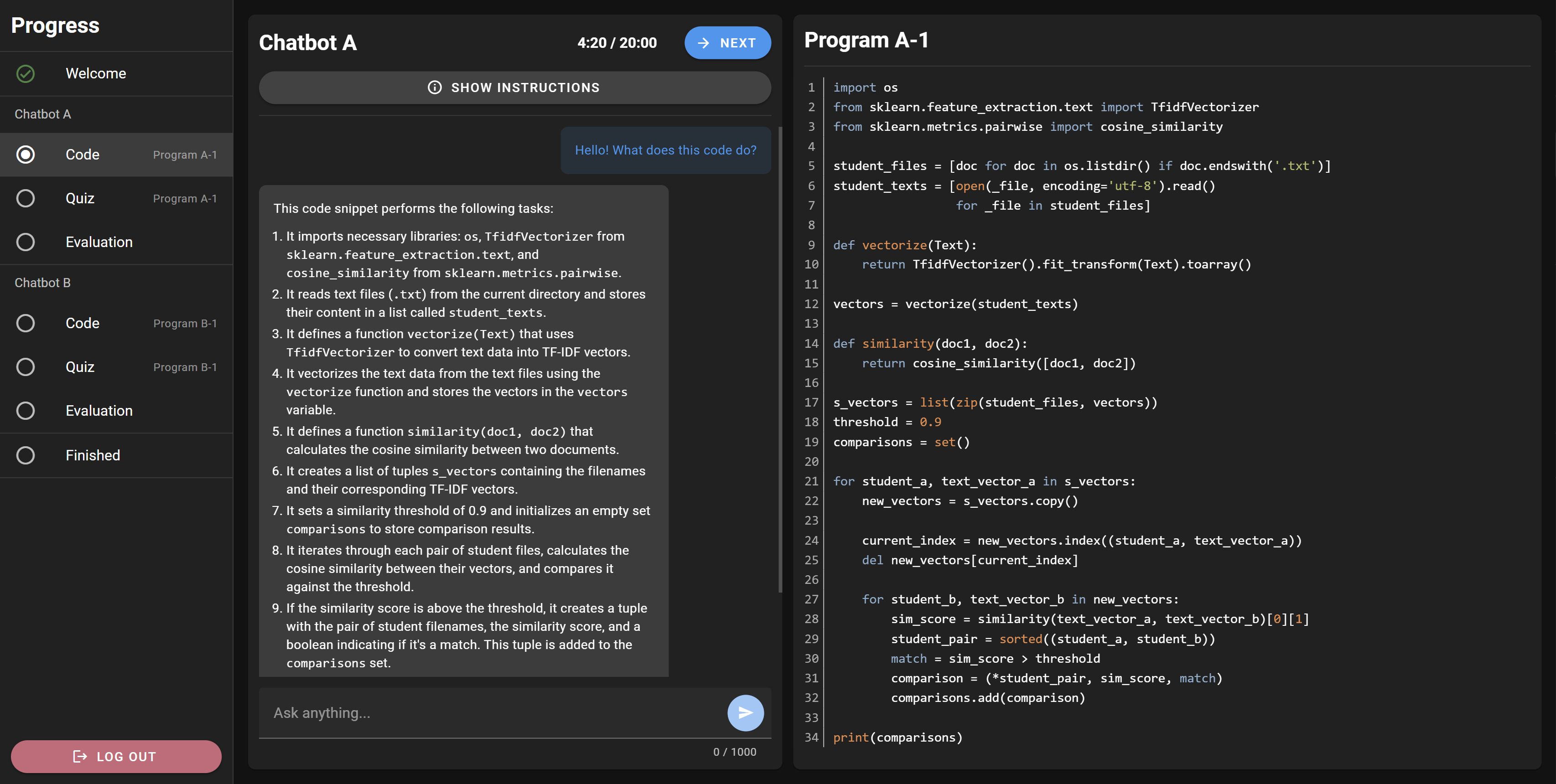Select Chatbot B Code step circle
This screenshot has width=1556, height=784.
tap(26, 324)
